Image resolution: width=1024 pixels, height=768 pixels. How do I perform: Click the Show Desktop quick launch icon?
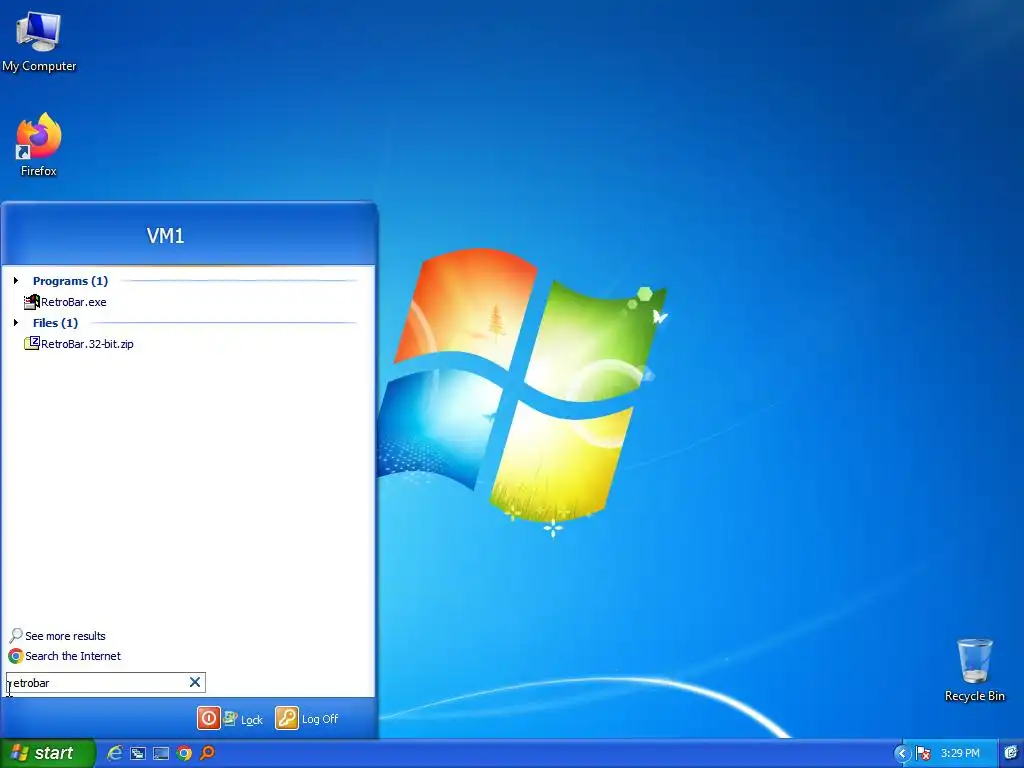(x=161, y=754)
